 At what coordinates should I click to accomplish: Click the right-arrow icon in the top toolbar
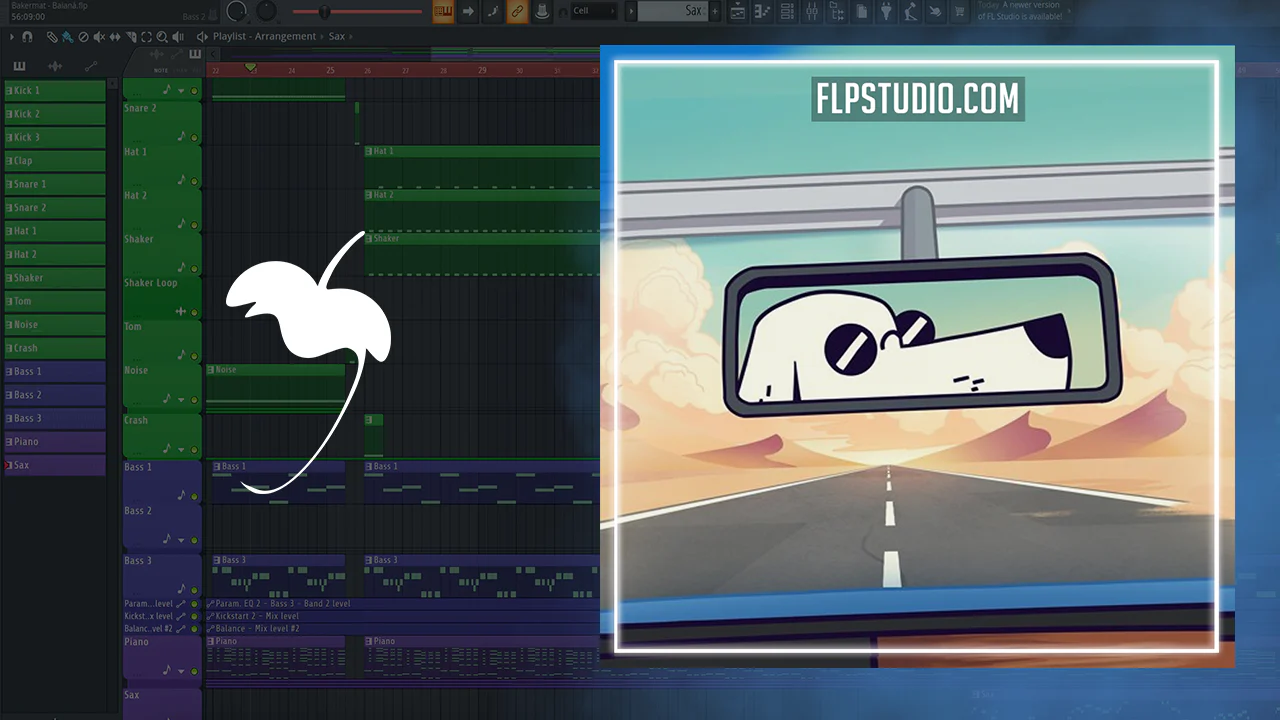[467, 12]
